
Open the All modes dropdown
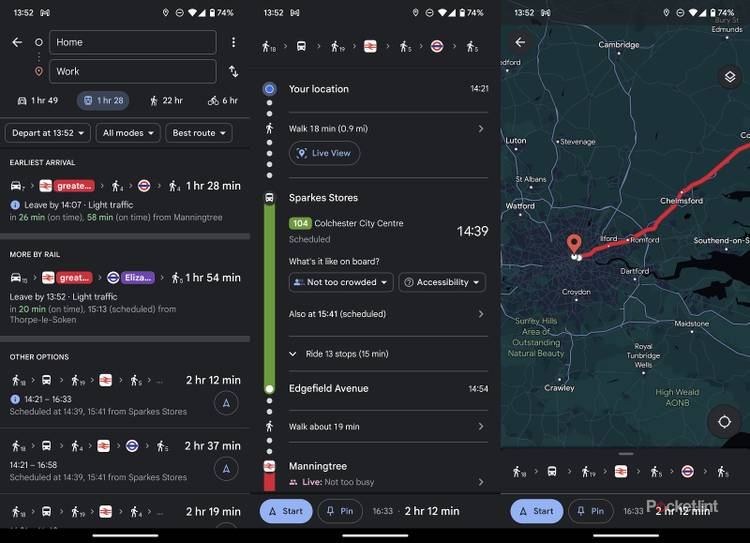[x=128, y=133]
